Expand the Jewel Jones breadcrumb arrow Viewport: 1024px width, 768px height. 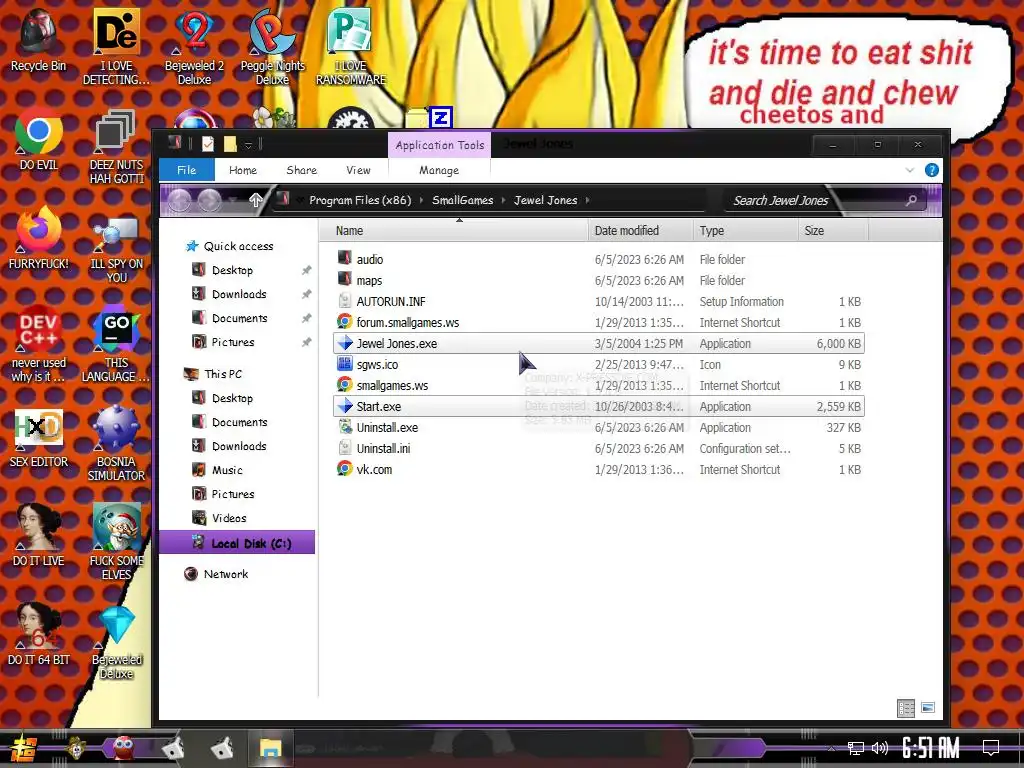coord(588,200)
